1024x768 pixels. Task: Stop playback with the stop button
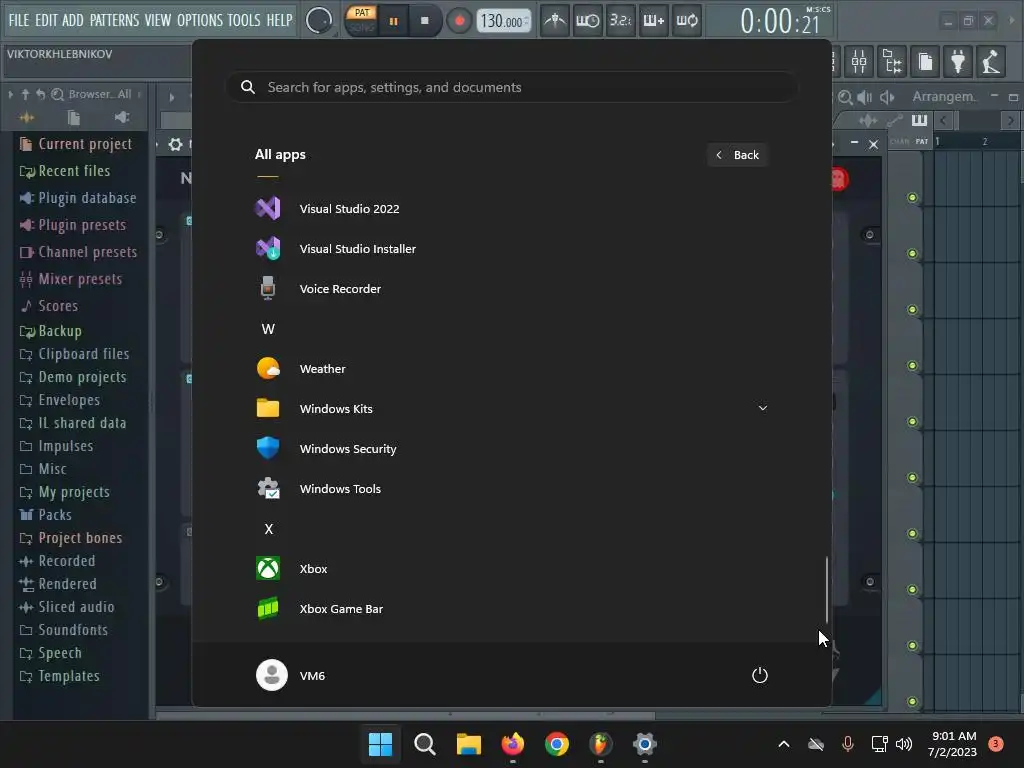pos(425,21)
